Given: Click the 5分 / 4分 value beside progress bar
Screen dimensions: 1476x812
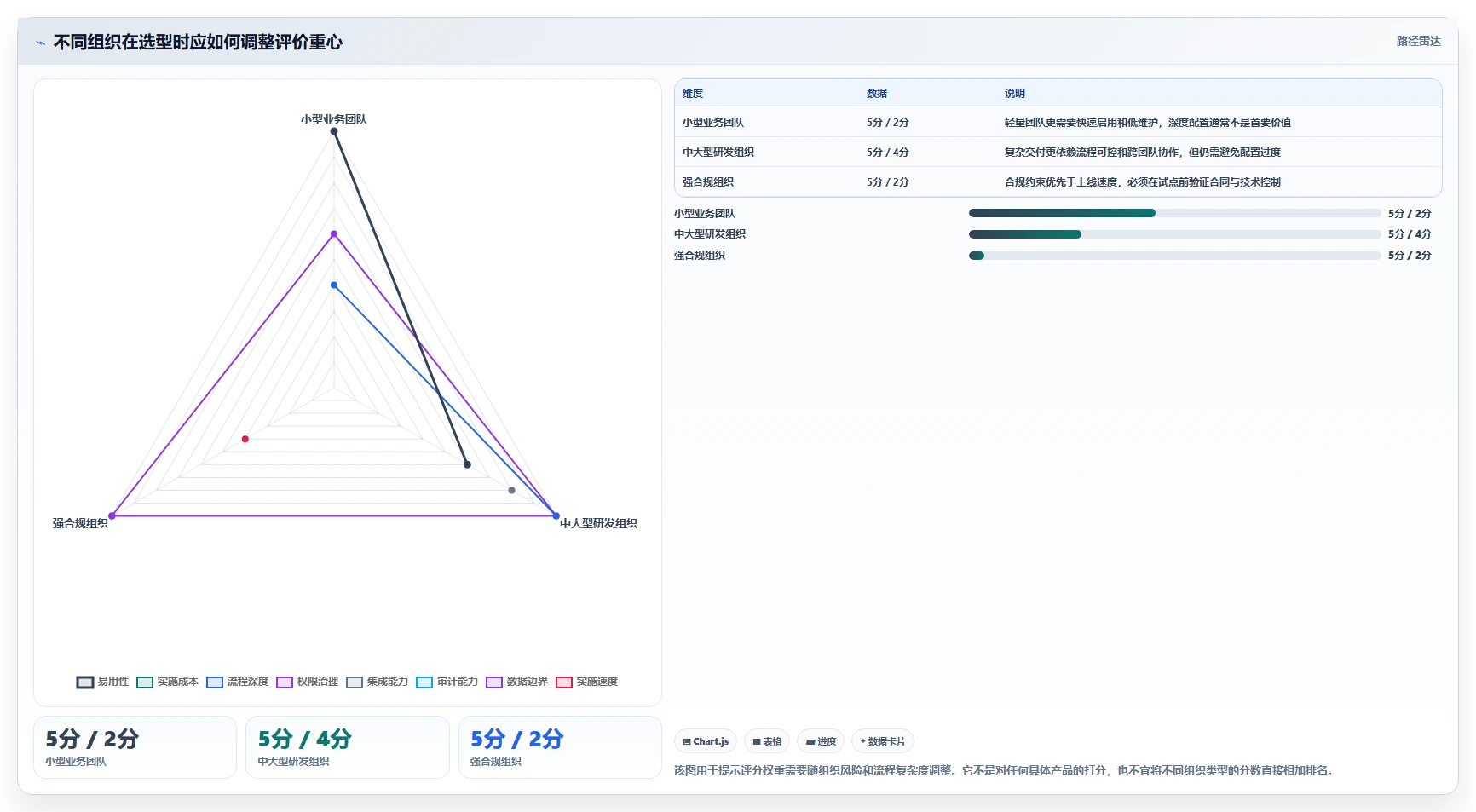Looking at the screenshot, I should click(x=1410, y=234).
